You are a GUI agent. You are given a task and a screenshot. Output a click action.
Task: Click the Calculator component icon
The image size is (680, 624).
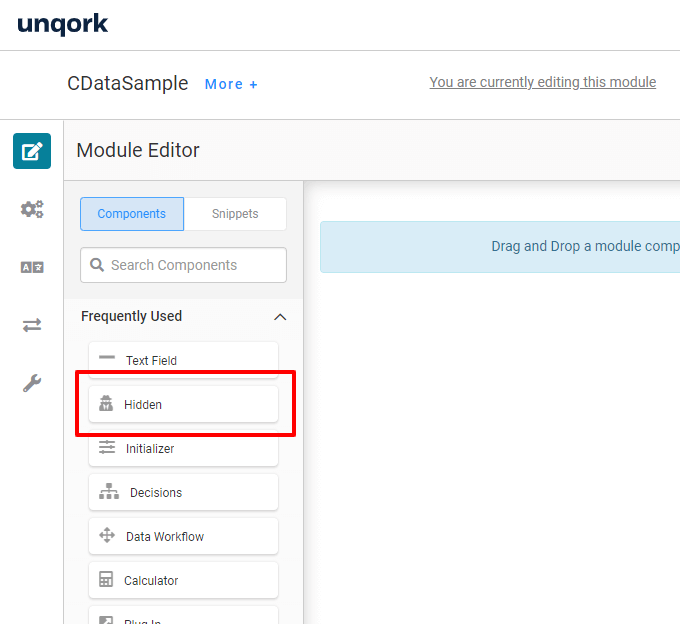(106, 581)
